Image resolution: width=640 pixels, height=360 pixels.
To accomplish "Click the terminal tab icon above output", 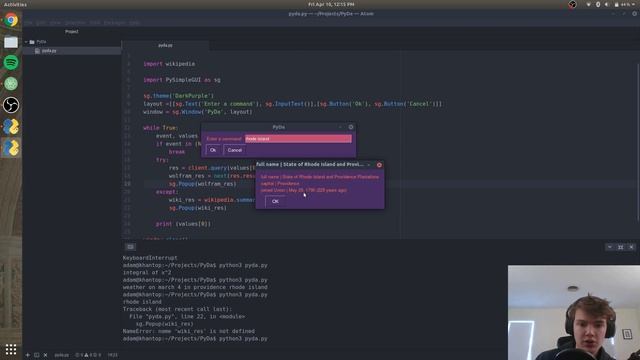I will click(x=130, y=247).
